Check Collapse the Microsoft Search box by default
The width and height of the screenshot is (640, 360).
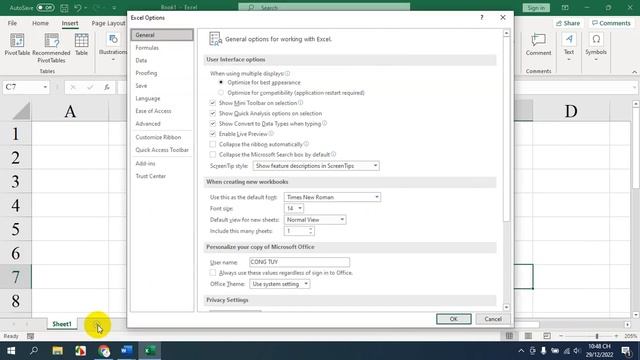tap(213, 154)
